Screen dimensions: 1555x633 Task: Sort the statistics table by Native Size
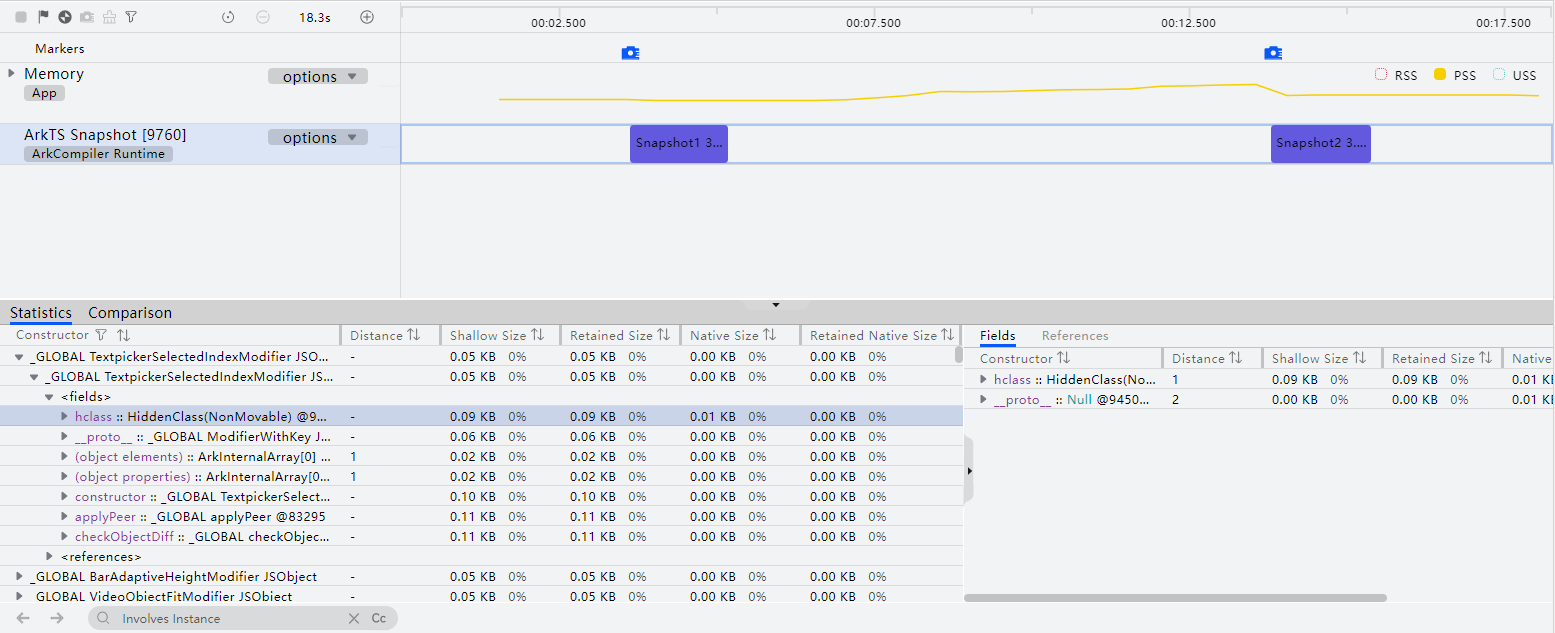pyautogui.click(x=769, y=335)
